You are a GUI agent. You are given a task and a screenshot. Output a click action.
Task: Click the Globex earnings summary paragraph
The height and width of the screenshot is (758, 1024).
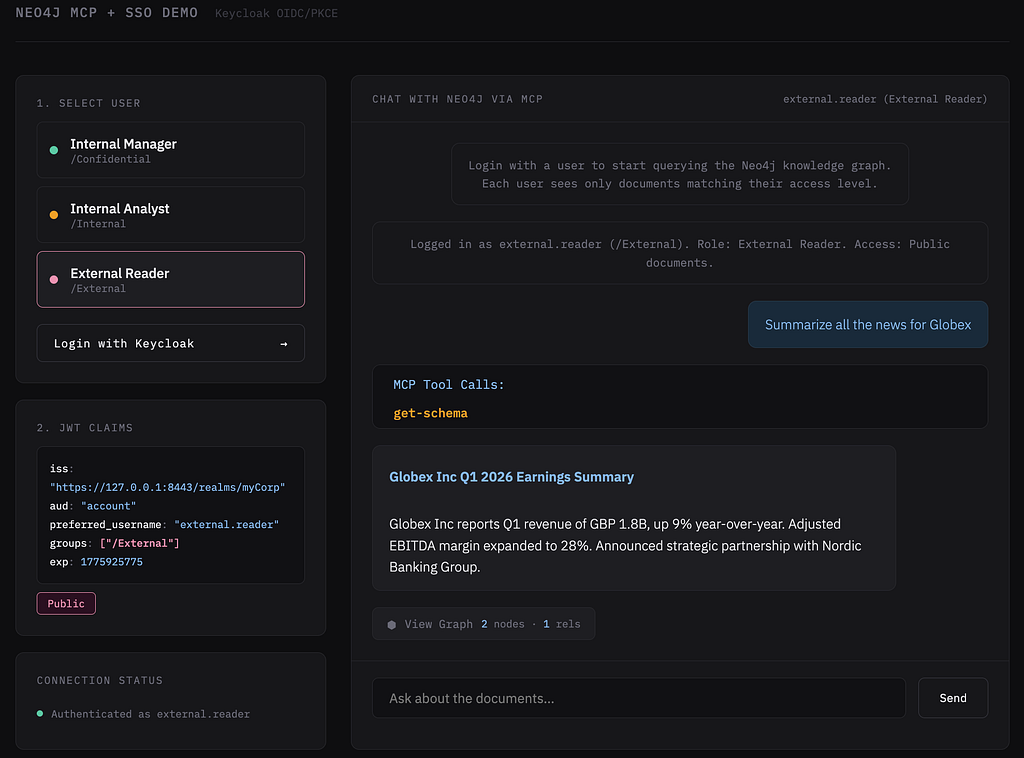point(625,546)
